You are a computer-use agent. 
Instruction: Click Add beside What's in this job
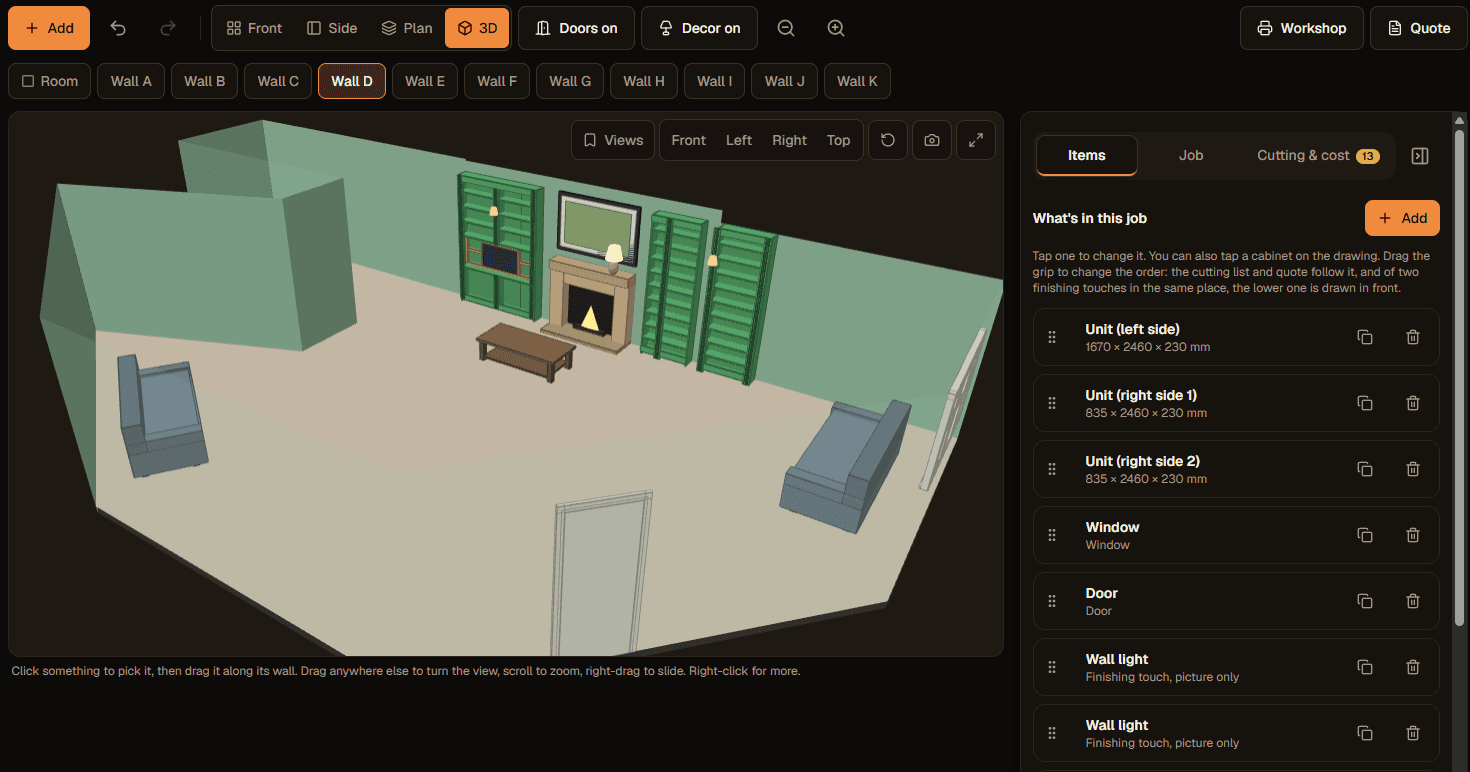coord(1402,218)
